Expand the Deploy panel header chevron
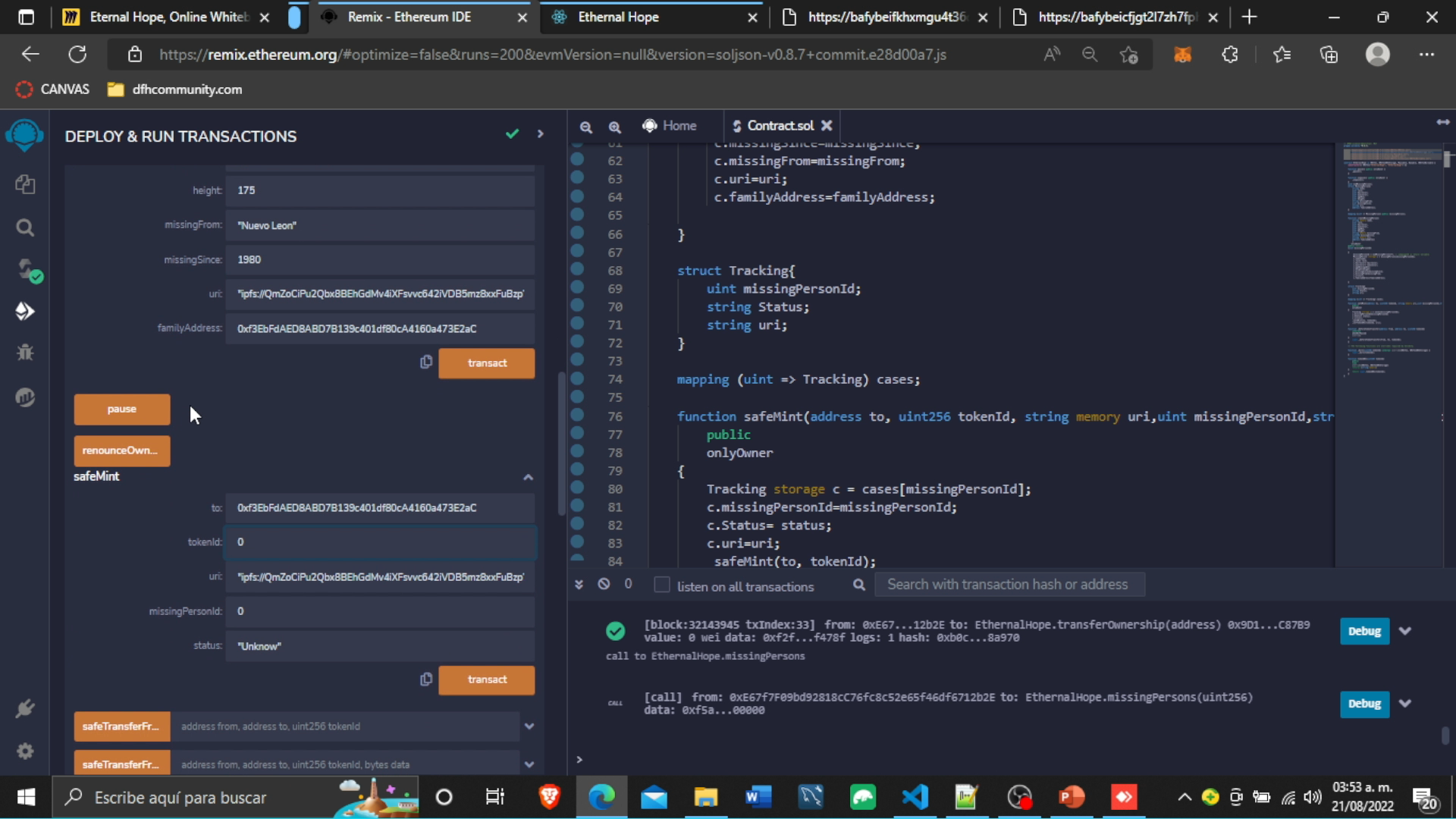Image resolution: width=1456 pixels, height=819 pixels. click(540, 134)
